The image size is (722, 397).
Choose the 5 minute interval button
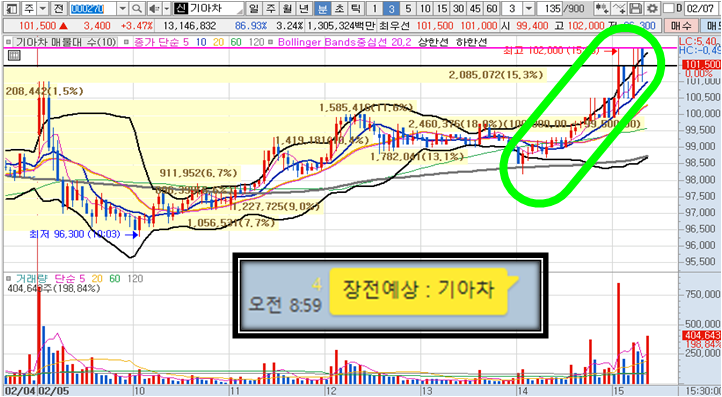(x=408, y=8)
